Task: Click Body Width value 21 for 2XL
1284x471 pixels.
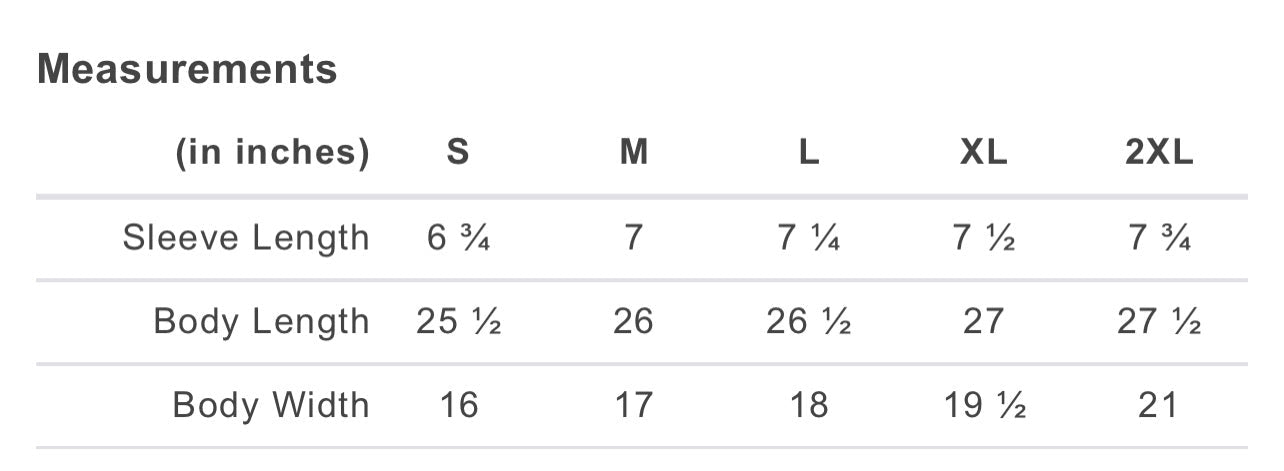Action: [1159, 405]
